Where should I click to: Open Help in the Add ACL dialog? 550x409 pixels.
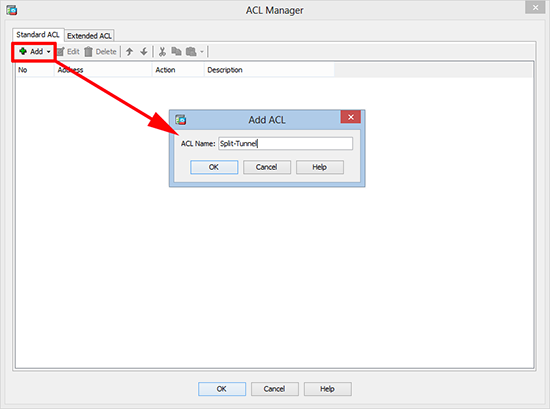pos(320,167)
